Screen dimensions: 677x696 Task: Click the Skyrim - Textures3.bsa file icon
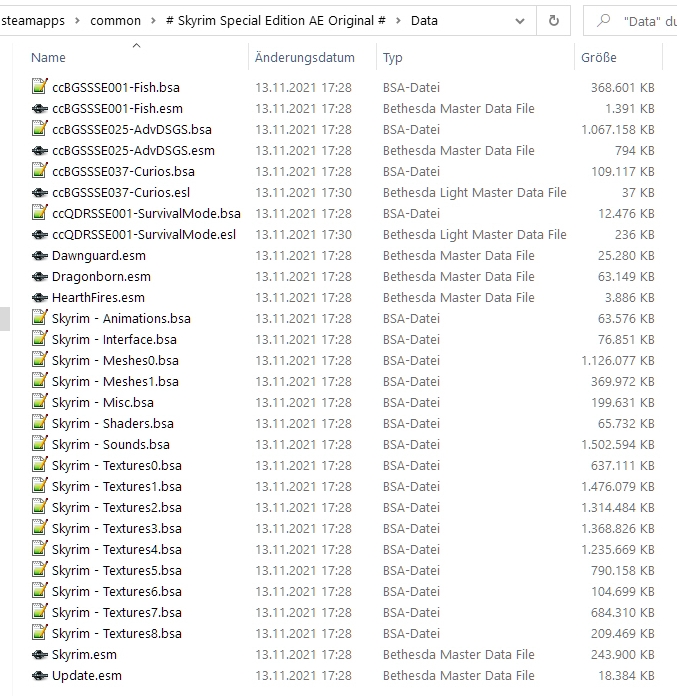pos(40,528)
